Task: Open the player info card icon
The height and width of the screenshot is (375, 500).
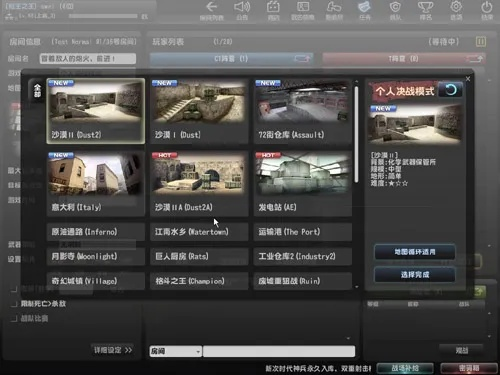Action: click(x=303, y=7)
